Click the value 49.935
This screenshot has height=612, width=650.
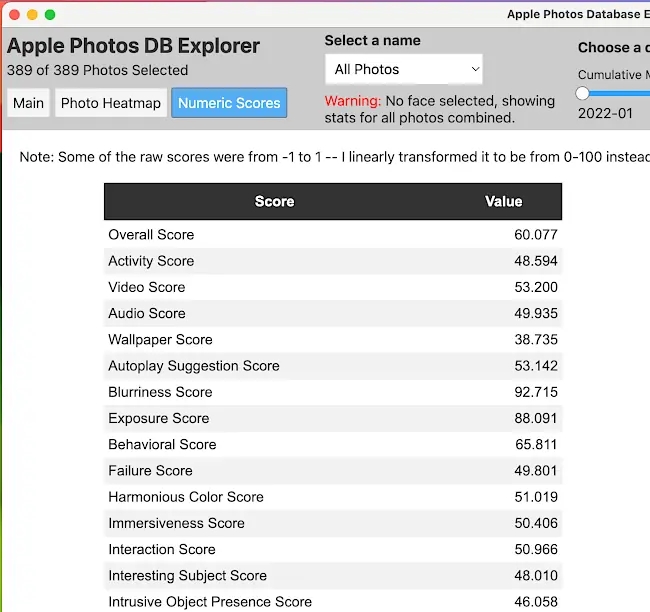click(536, 313)
